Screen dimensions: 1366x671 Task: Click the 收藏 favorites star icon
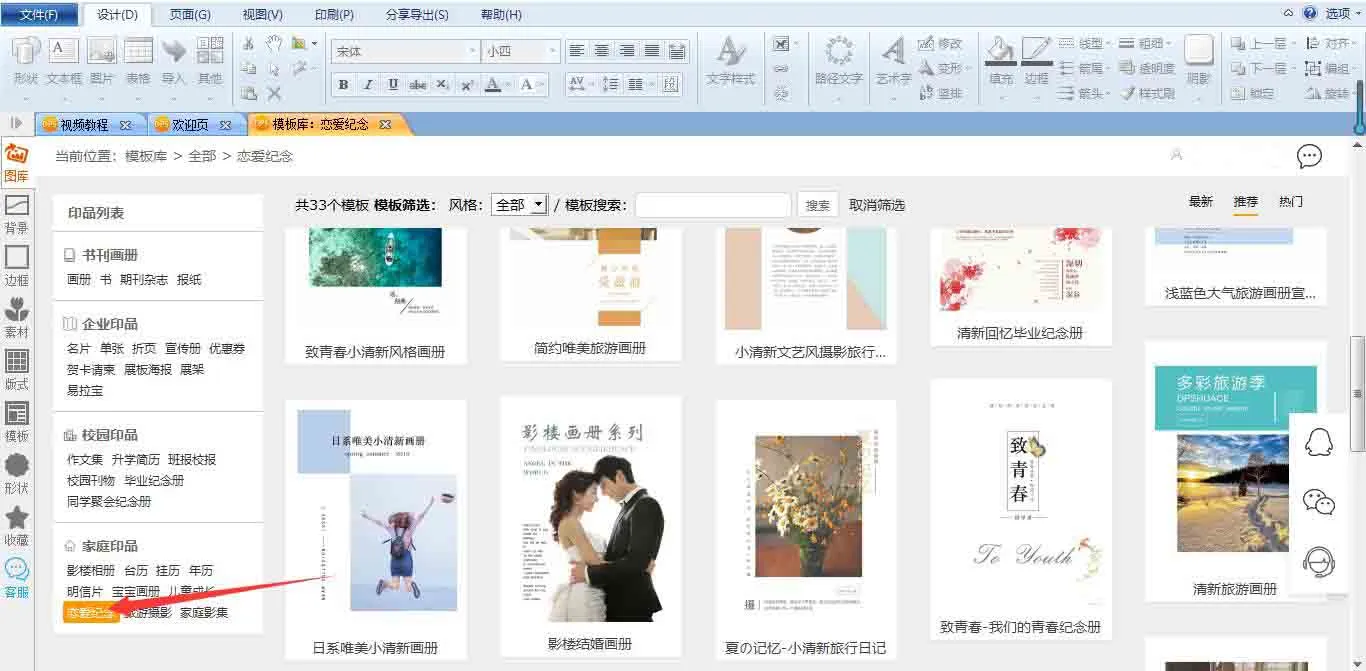(17, 525)
